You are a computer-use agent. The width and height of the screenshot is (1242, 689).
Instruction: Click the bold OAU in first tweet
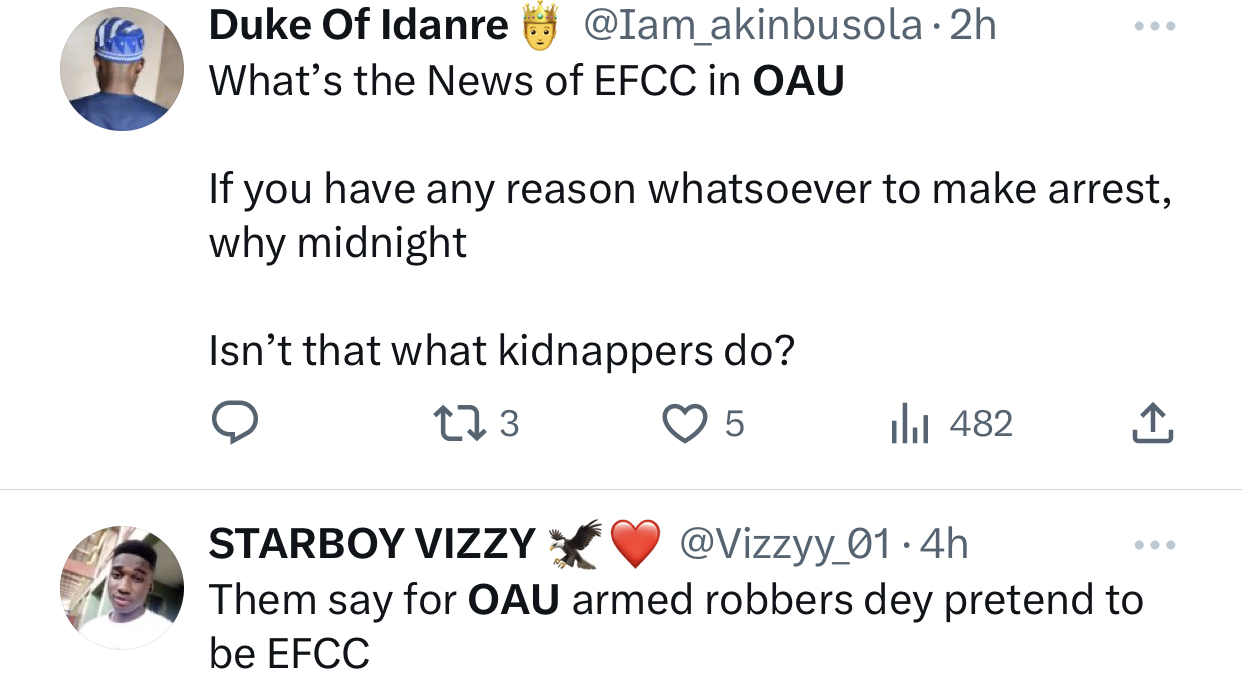(797, 81)
